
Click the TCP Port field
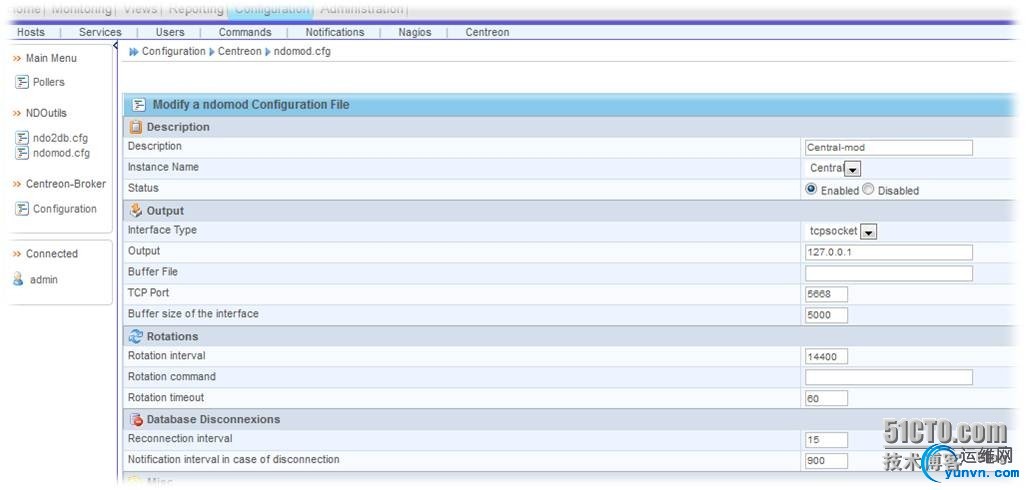[x=826, y=294]
